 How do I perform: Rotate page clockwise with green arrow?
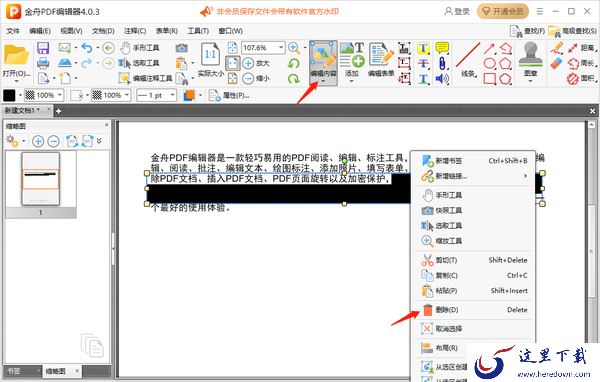(293, 78)
